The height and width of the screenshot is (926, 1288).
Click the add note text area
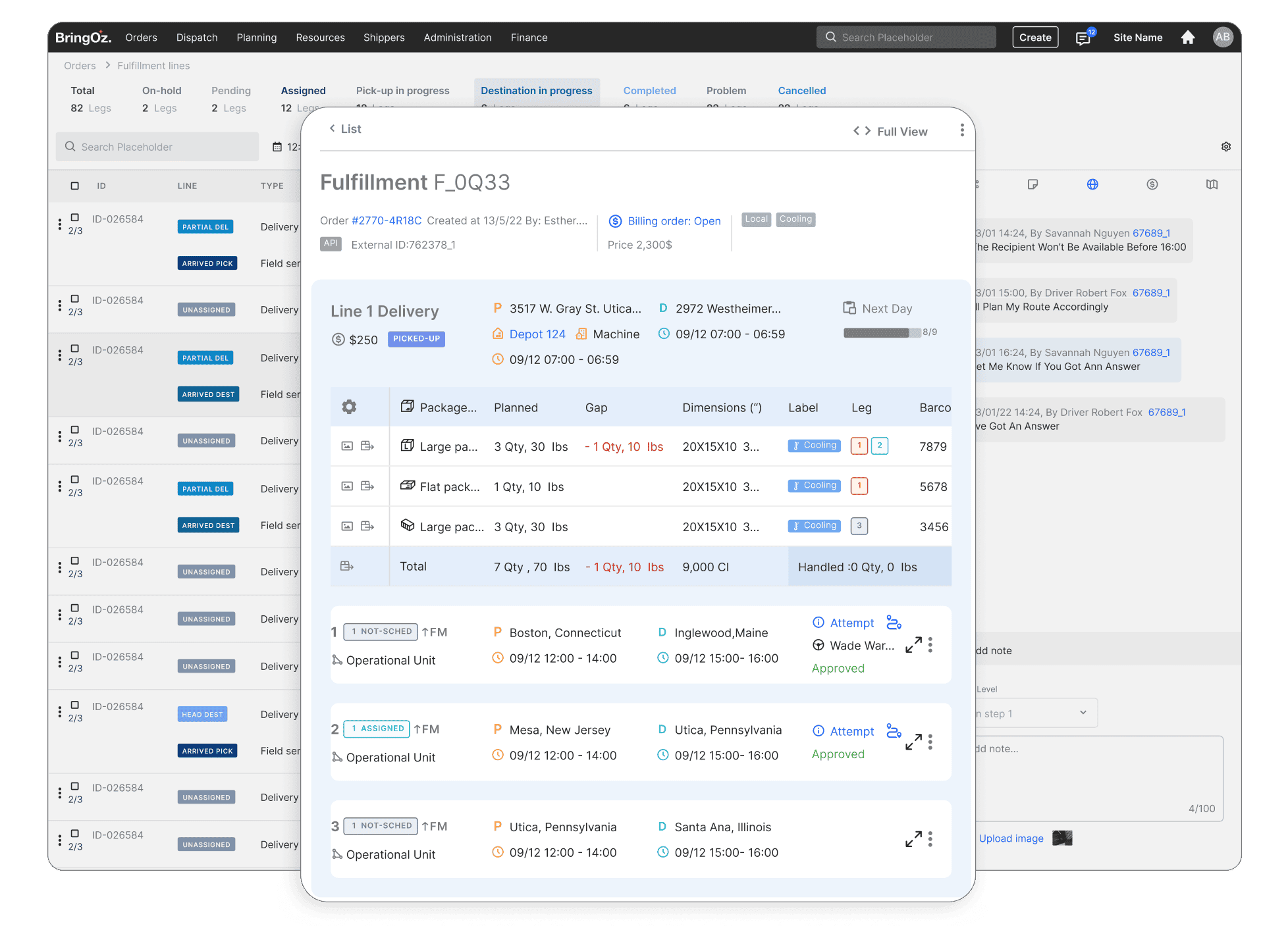click(x=1098, y=779)
